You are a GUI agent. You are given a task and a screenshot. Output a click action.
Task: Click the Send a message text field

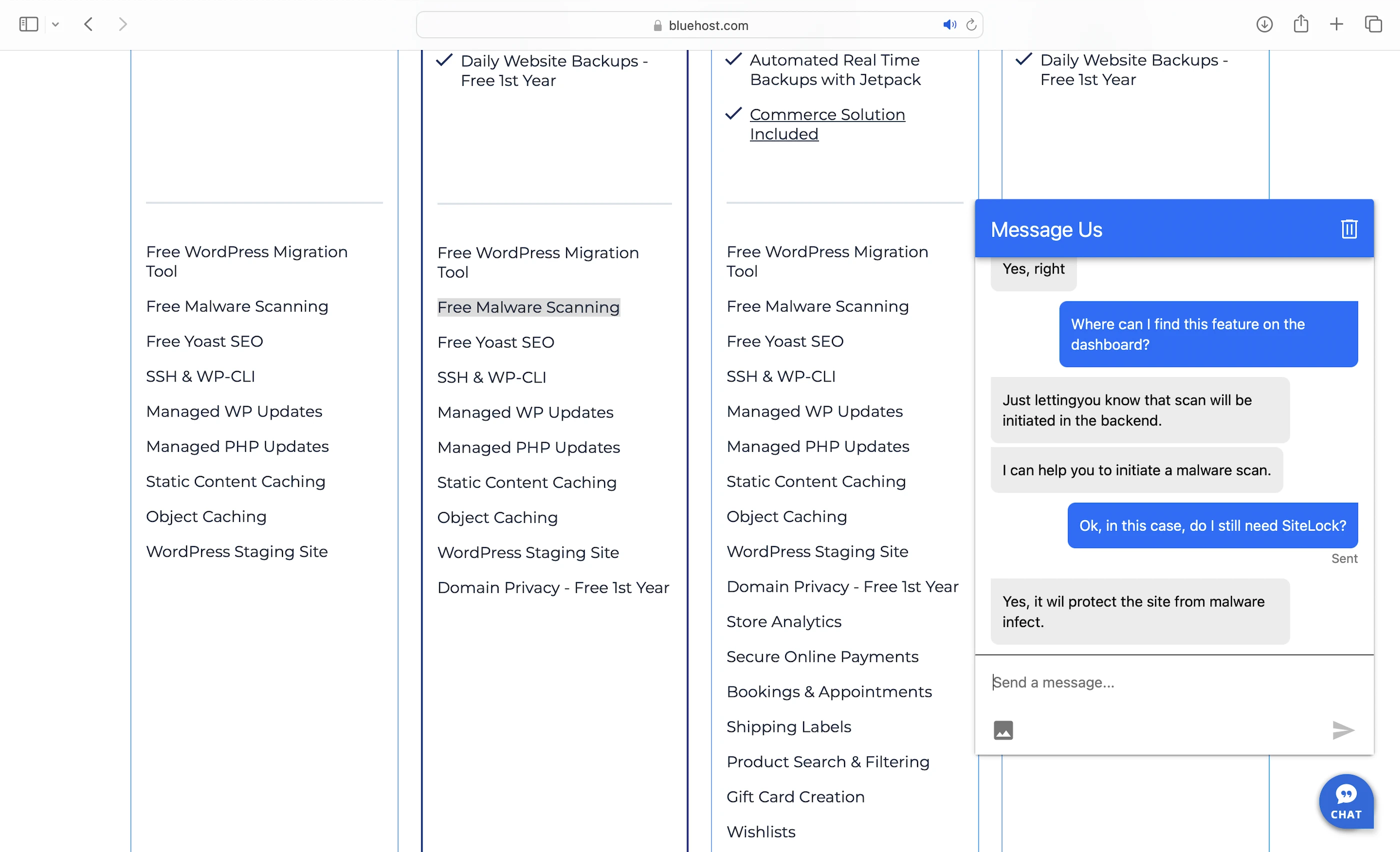click(1159, 682)
